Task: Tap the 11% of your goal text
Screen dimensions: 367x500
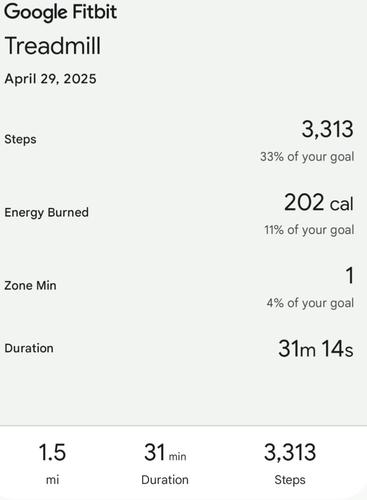Action: [309, 230]
